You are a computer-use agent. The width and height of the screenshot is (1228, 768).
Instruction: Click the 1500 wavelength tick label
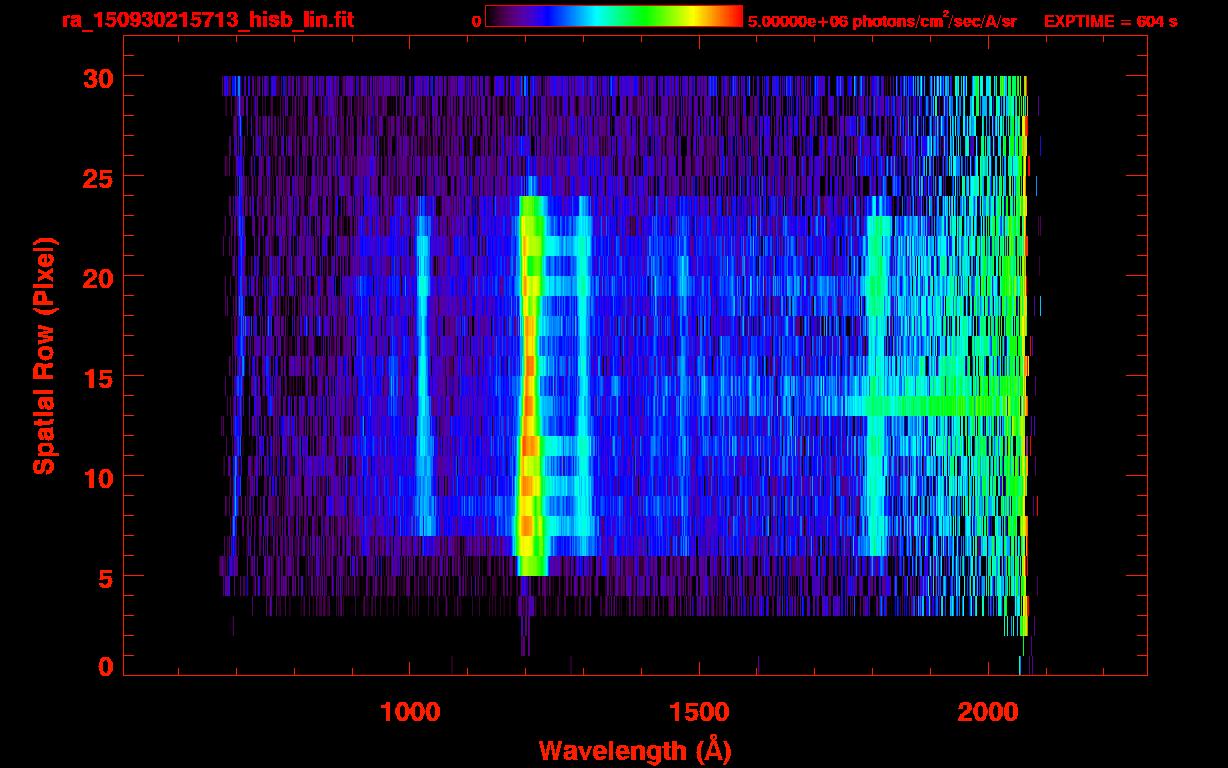coord(699,711)
